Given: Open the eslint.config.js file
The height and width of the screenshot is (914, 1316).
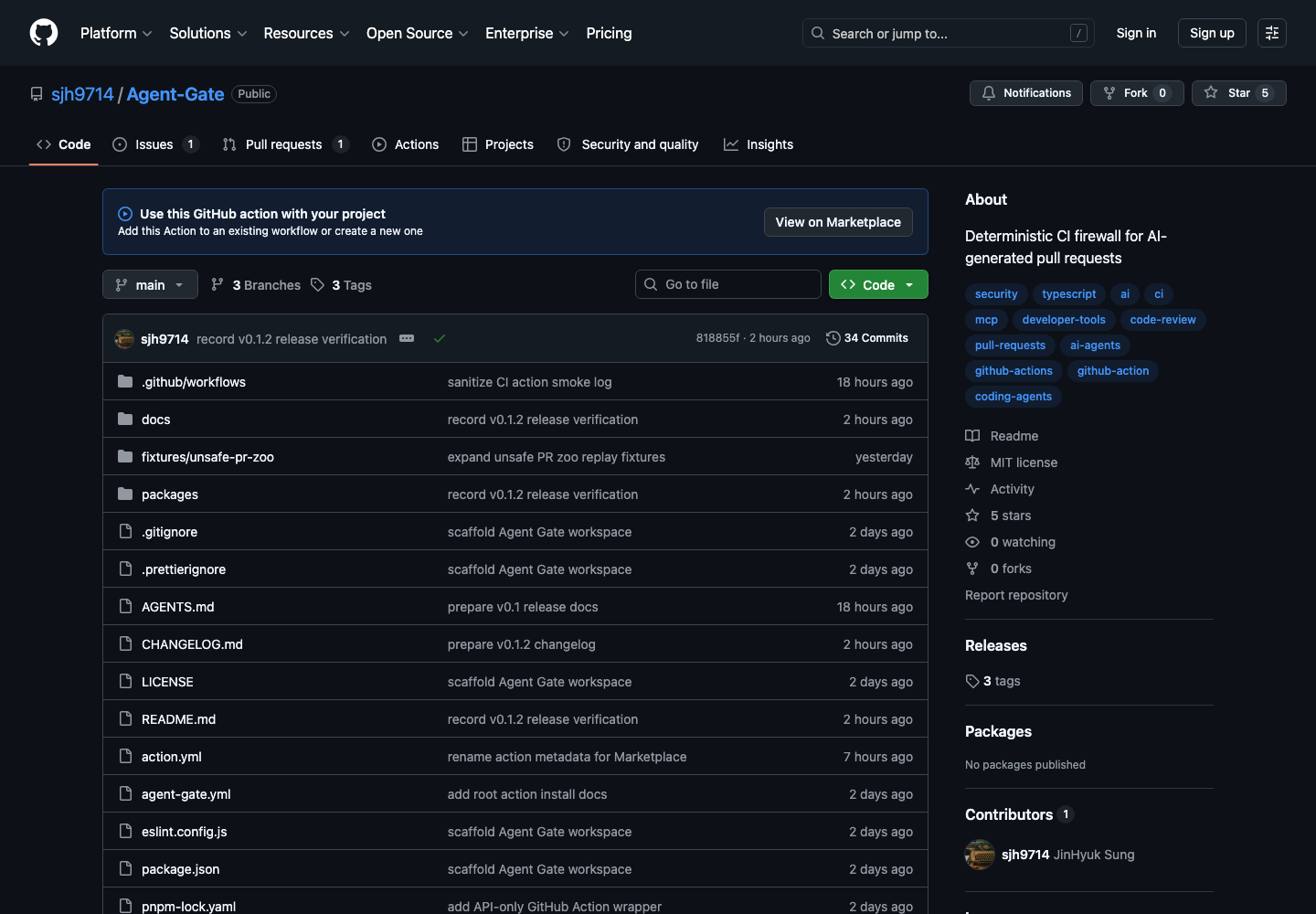Looking at the screenshot, I should tap(185, 832).
